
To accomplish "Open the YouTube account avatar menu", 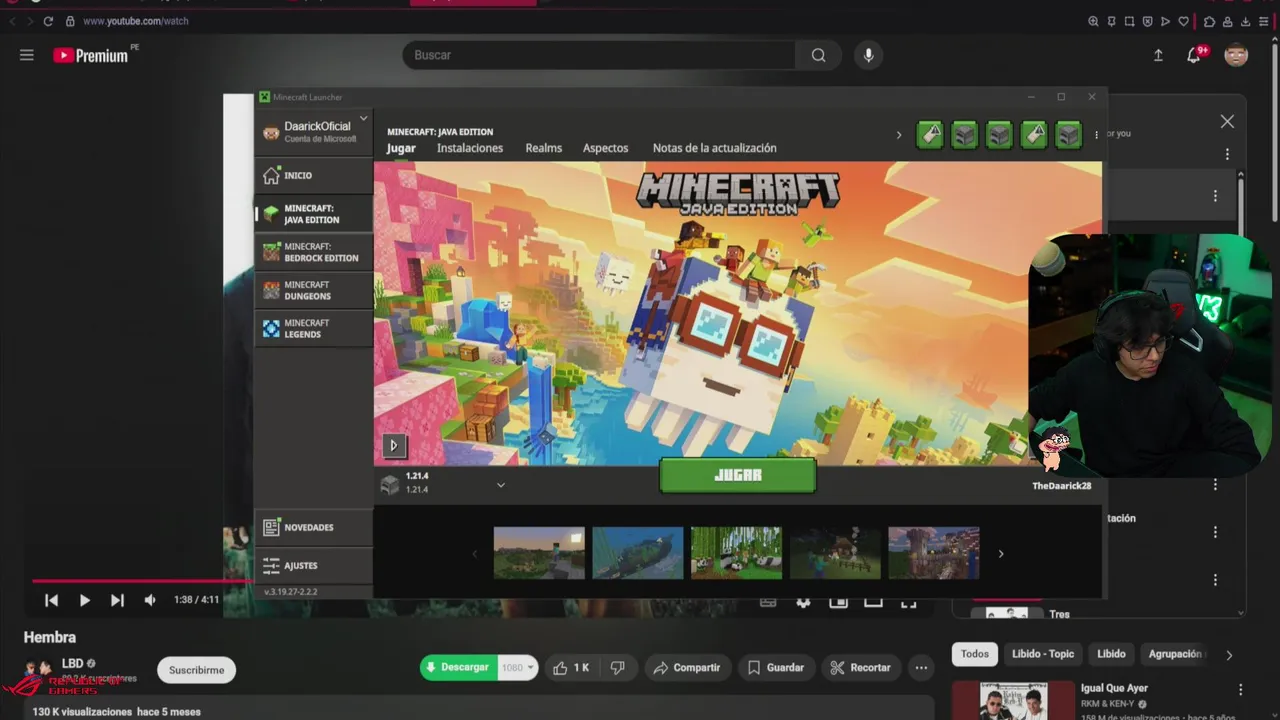I will coord(1236,55).
